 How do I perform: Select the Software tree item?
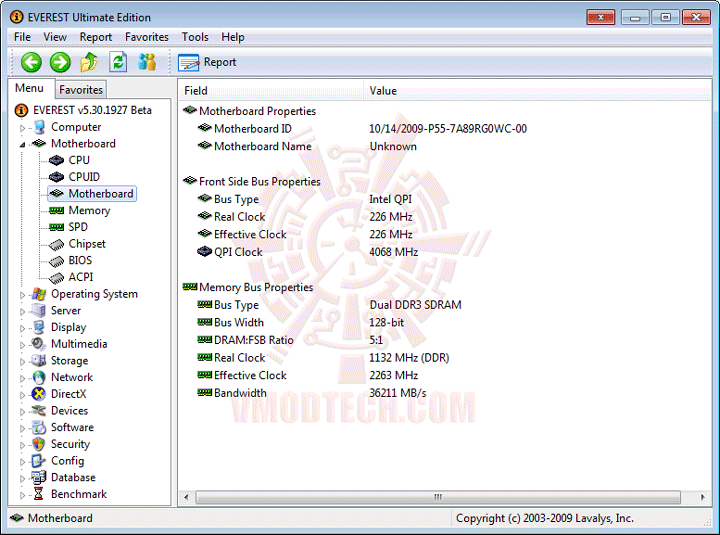click(72, 428)
